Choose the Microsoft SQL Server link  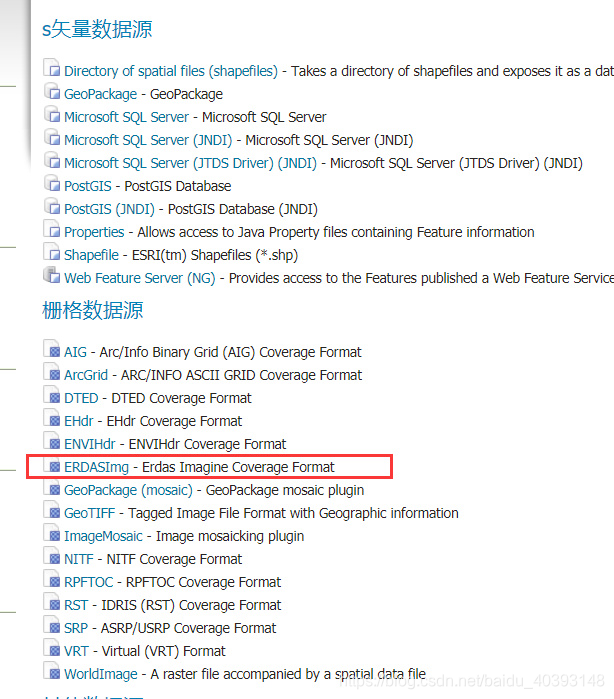[127, 117]
